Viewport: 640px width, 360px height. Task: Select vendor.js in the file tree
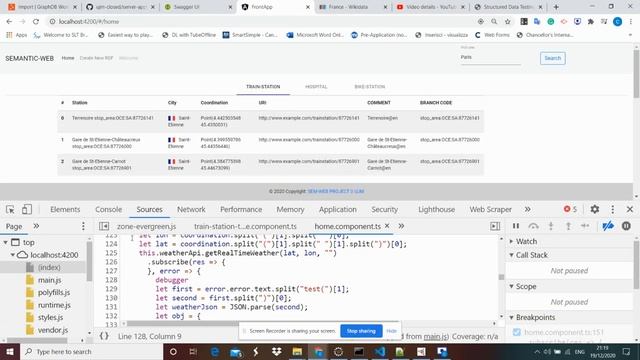tap(53, 330)
